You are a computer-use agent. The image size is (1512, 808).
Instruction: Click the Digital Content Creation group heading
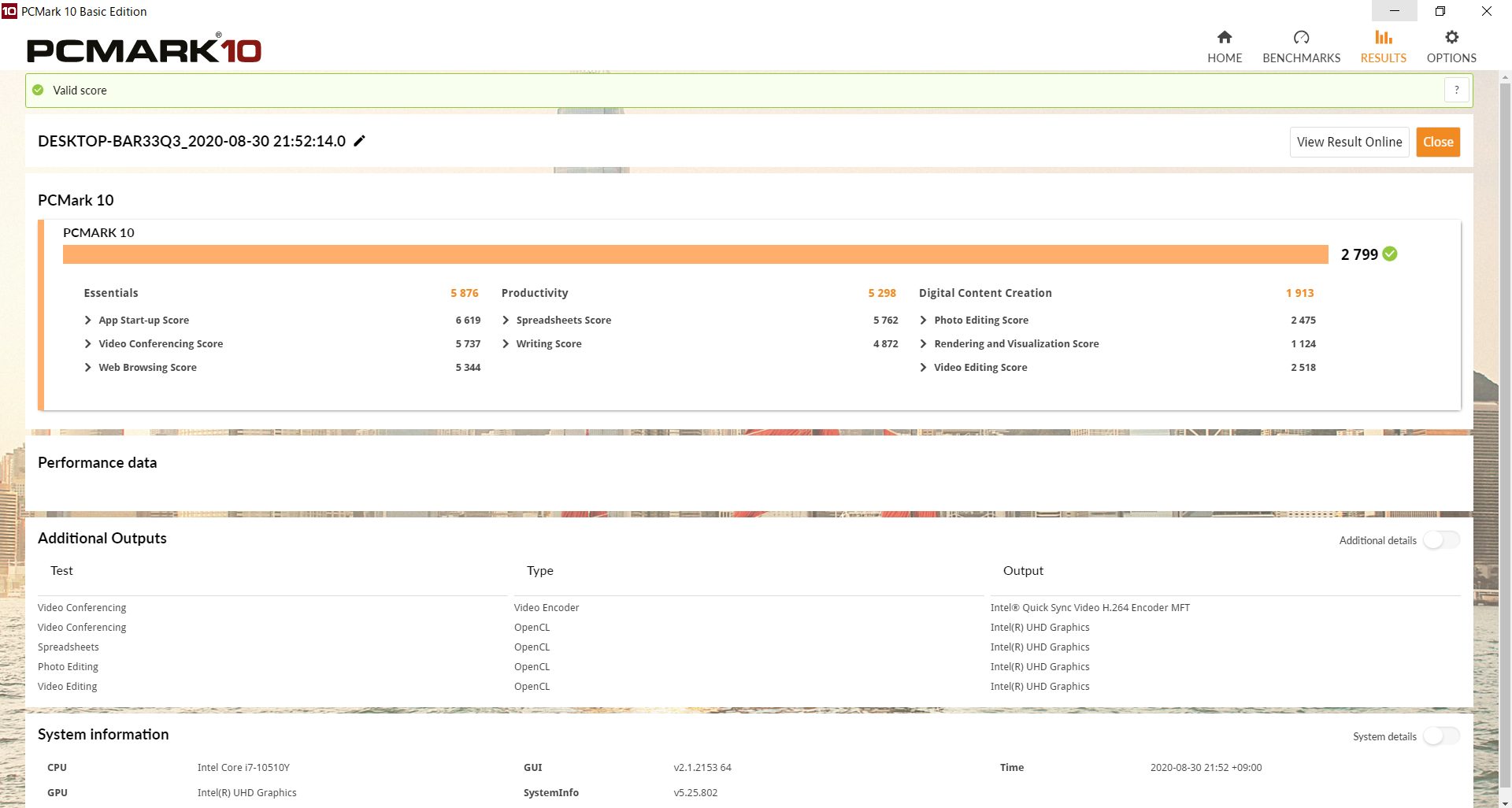(x=985, y=293)
